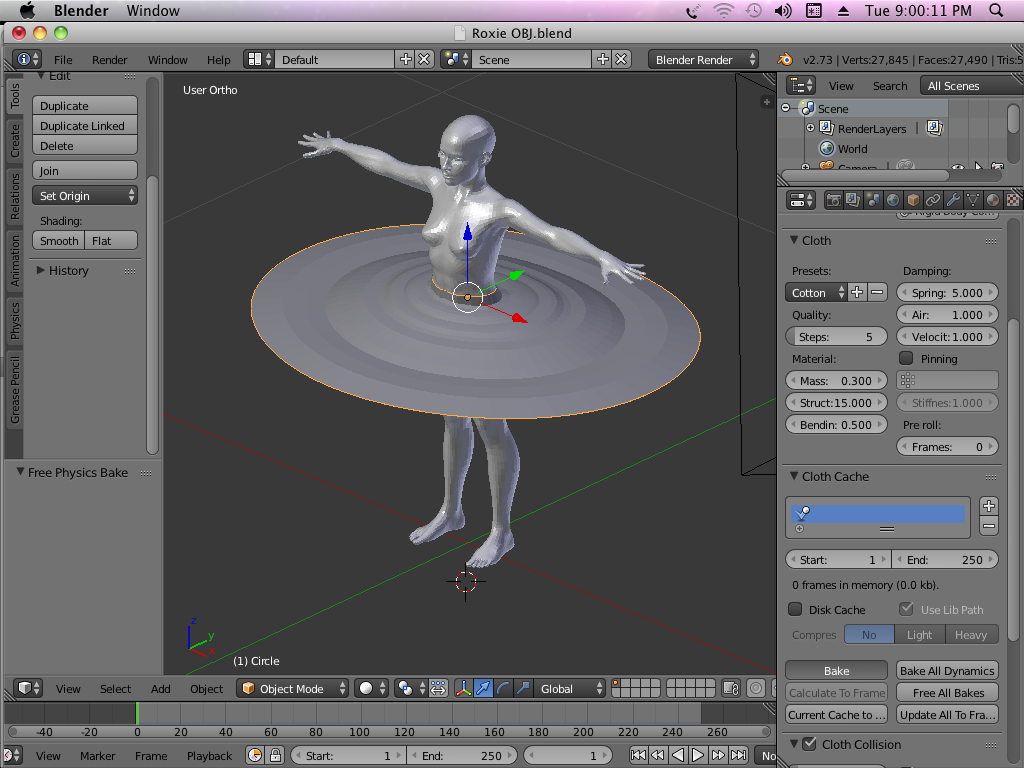Open the Object Mode dropdown
Viewport: 1024px width, 768px height.
[x=294, y=688]
